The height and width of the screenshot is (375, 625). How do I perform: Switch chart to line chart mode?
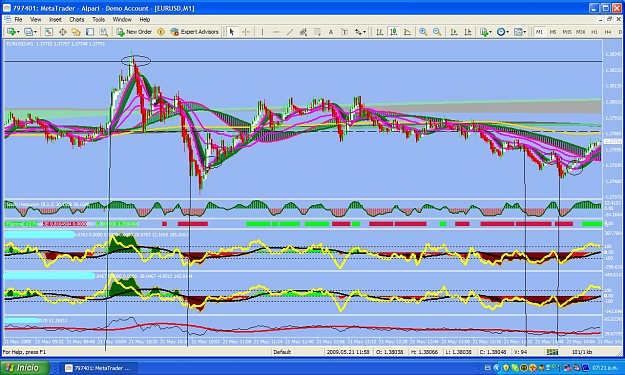click(x=407, y=32)
